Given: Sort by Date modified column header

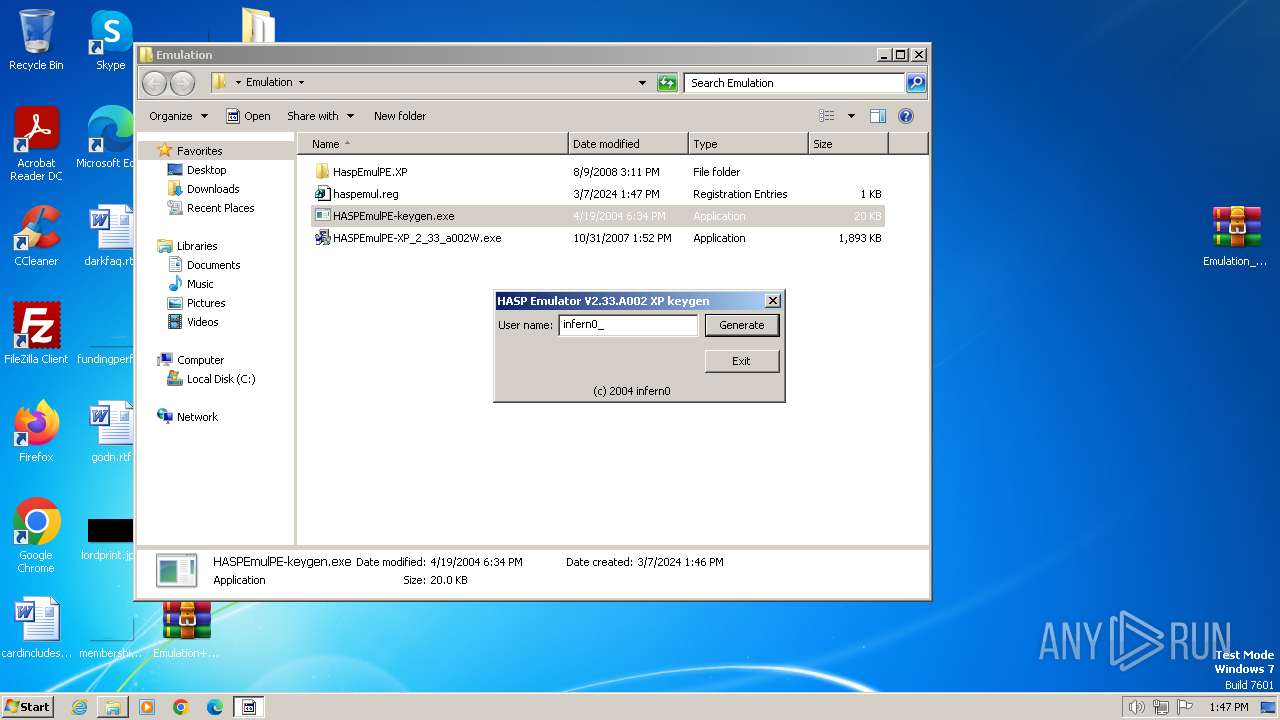Looking at the screenshot, I should [628, 144].
